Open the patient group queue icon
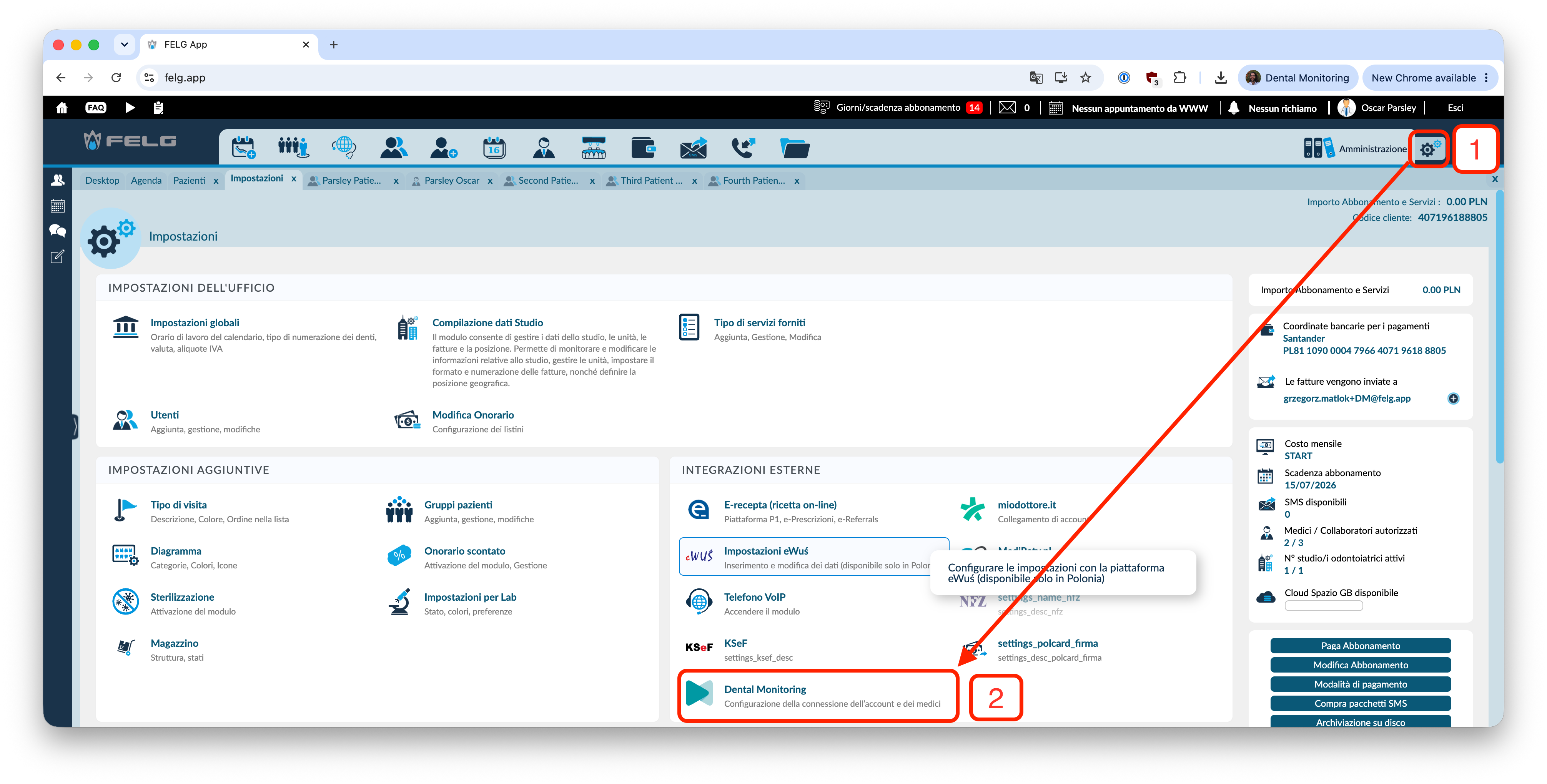Viewport: 1547px width, 784px height. [293, 147]
